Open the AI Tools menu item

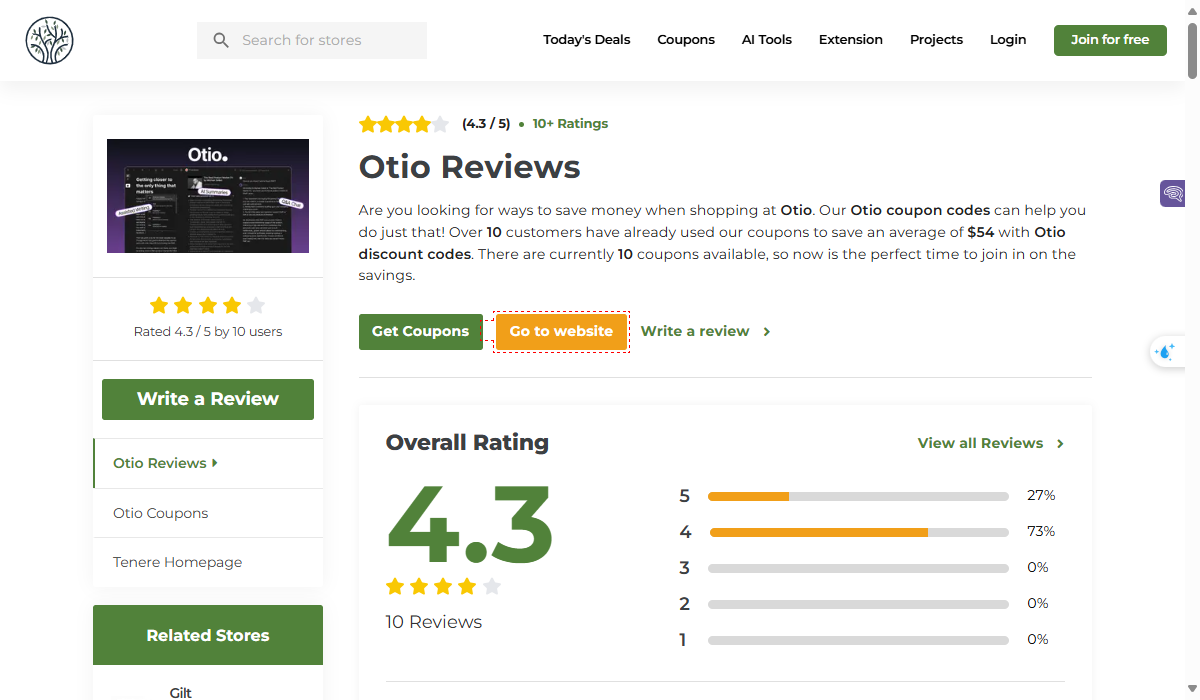tap(766, 40)
